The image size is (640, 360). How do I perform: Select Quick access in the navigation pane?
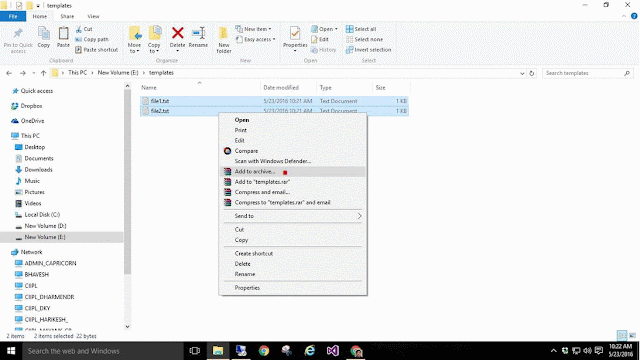(37, 91)
